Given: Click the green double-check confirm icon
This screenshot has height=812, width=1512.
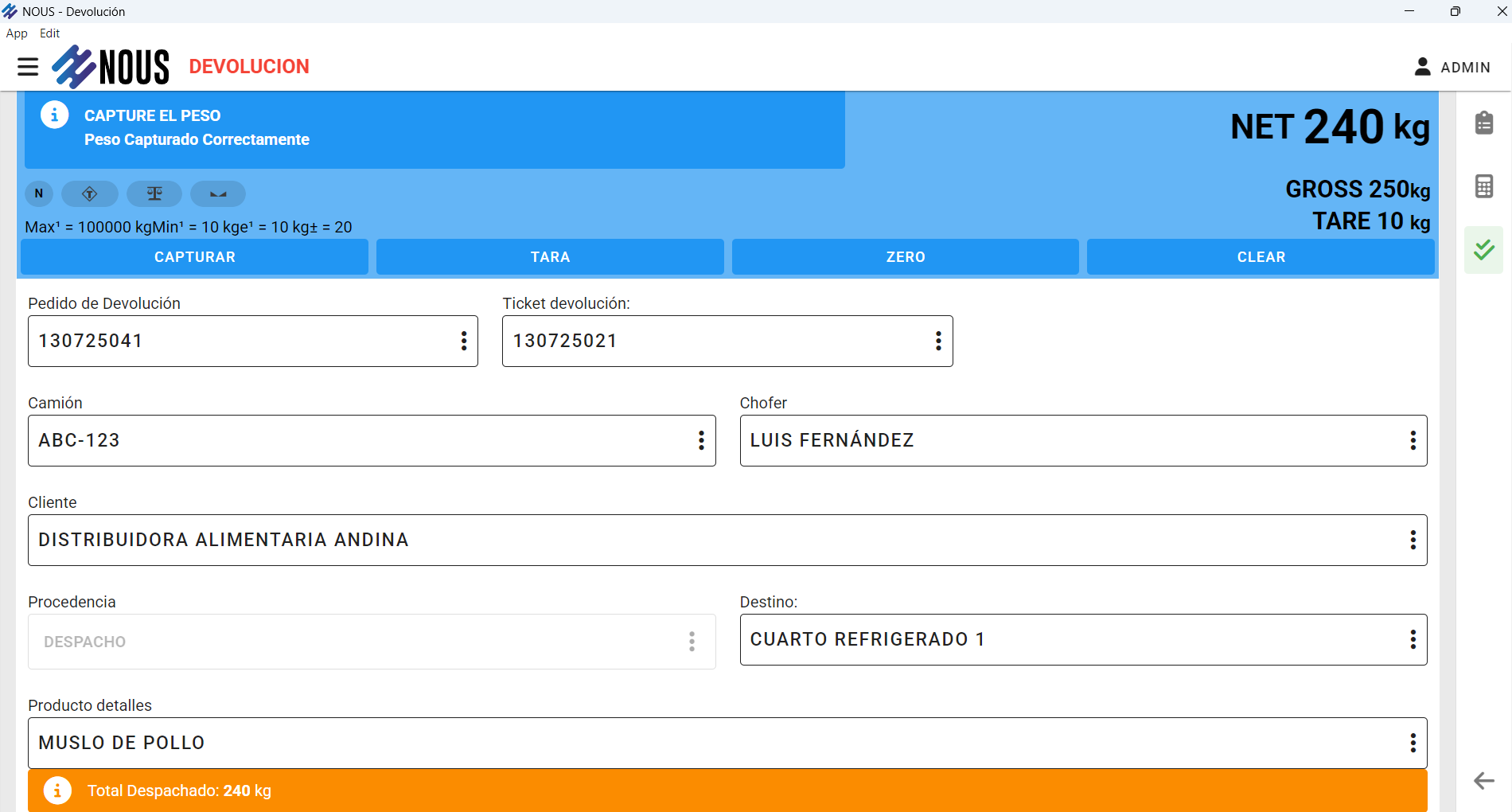Looking at the screenshot, I should tap(1483, 250).
